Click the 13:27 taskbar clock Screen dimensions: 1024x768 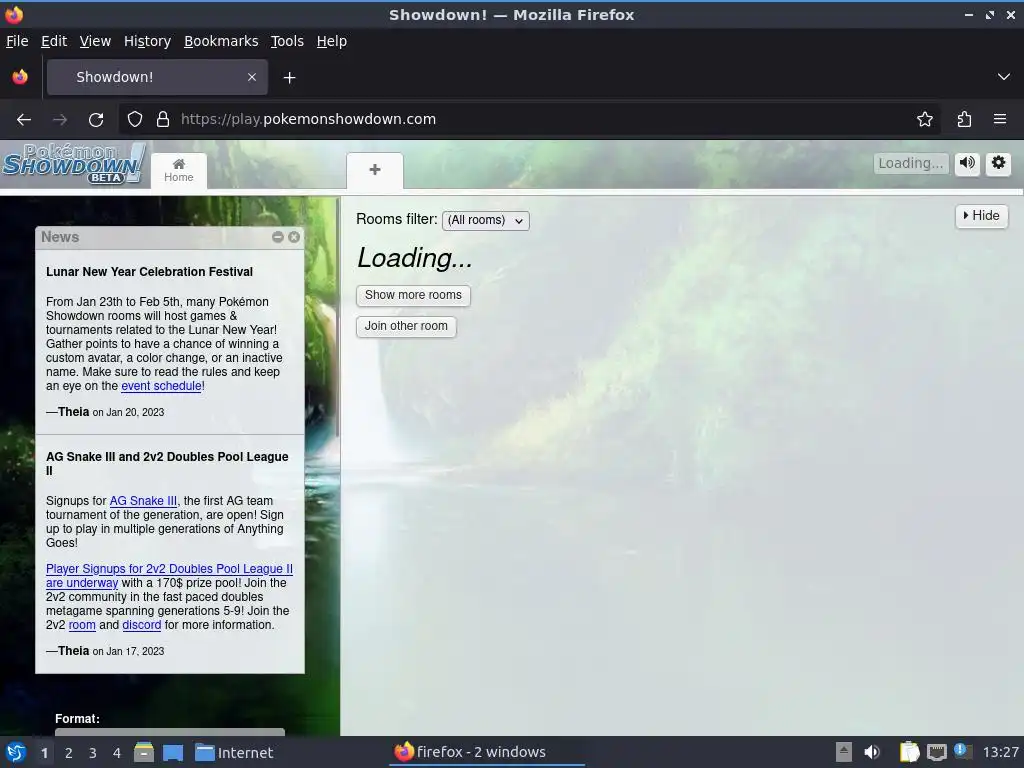coord(1001,752)
